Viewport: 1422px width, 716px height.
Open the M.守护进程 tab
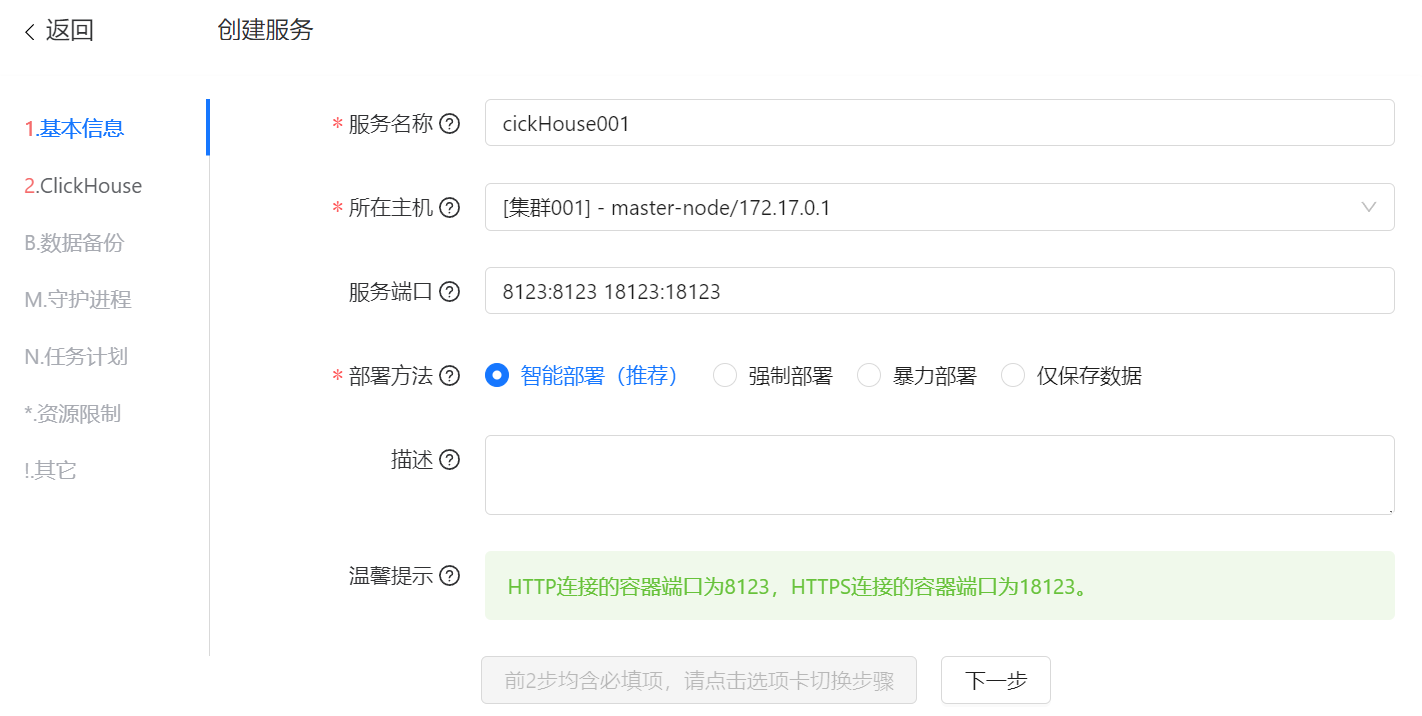coord(78,299)
